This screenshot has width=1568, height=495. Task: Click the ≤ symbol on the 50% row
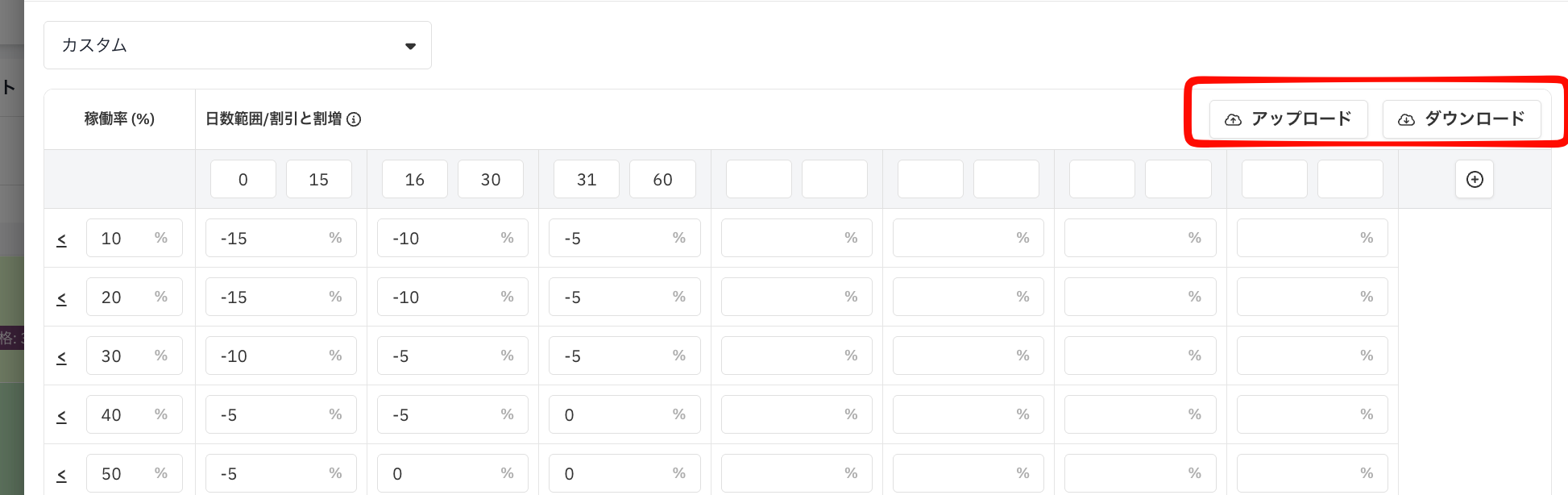click(61, 475)
